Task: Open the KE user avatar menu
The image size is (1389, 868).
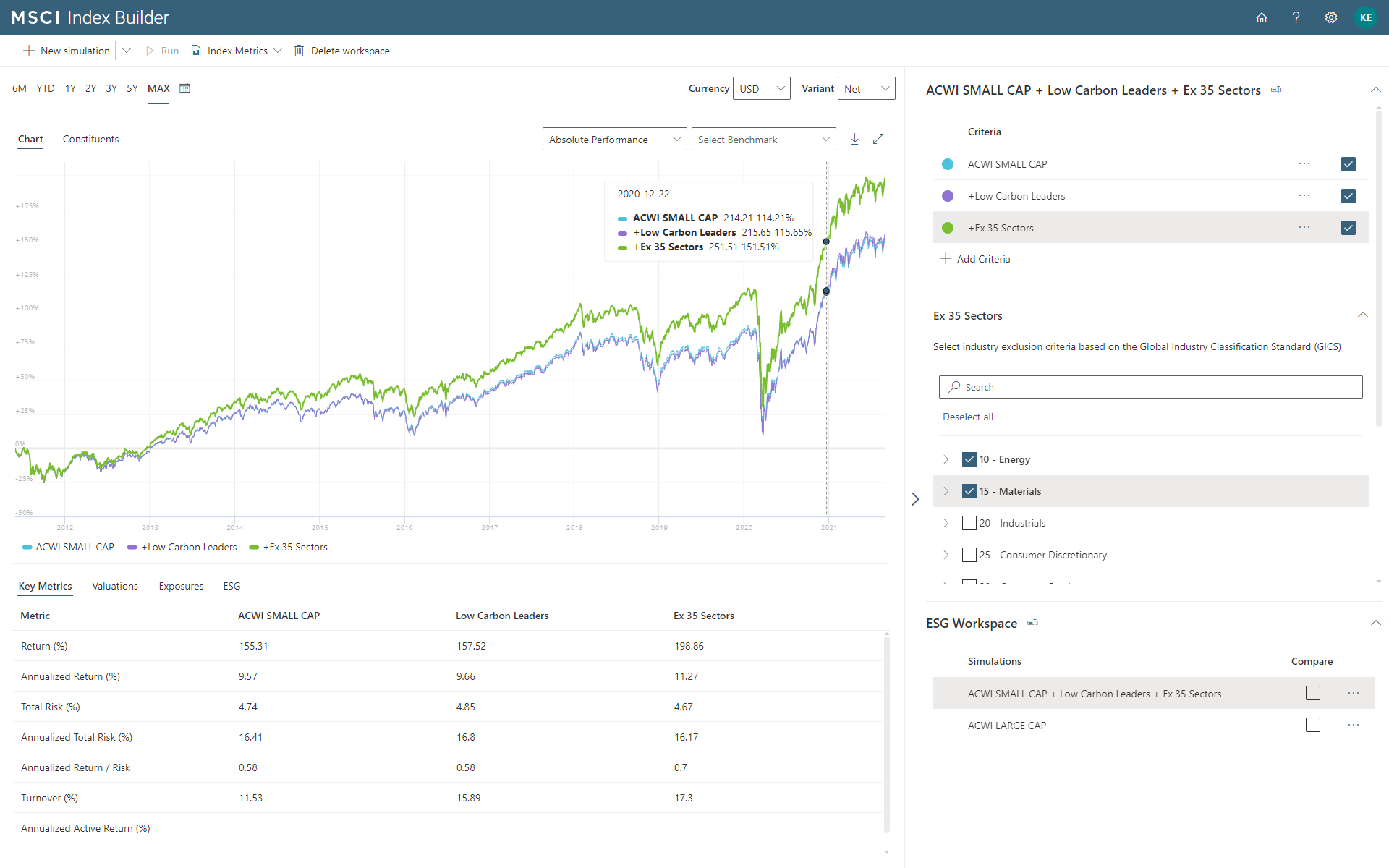Action: pos(1366,17)
